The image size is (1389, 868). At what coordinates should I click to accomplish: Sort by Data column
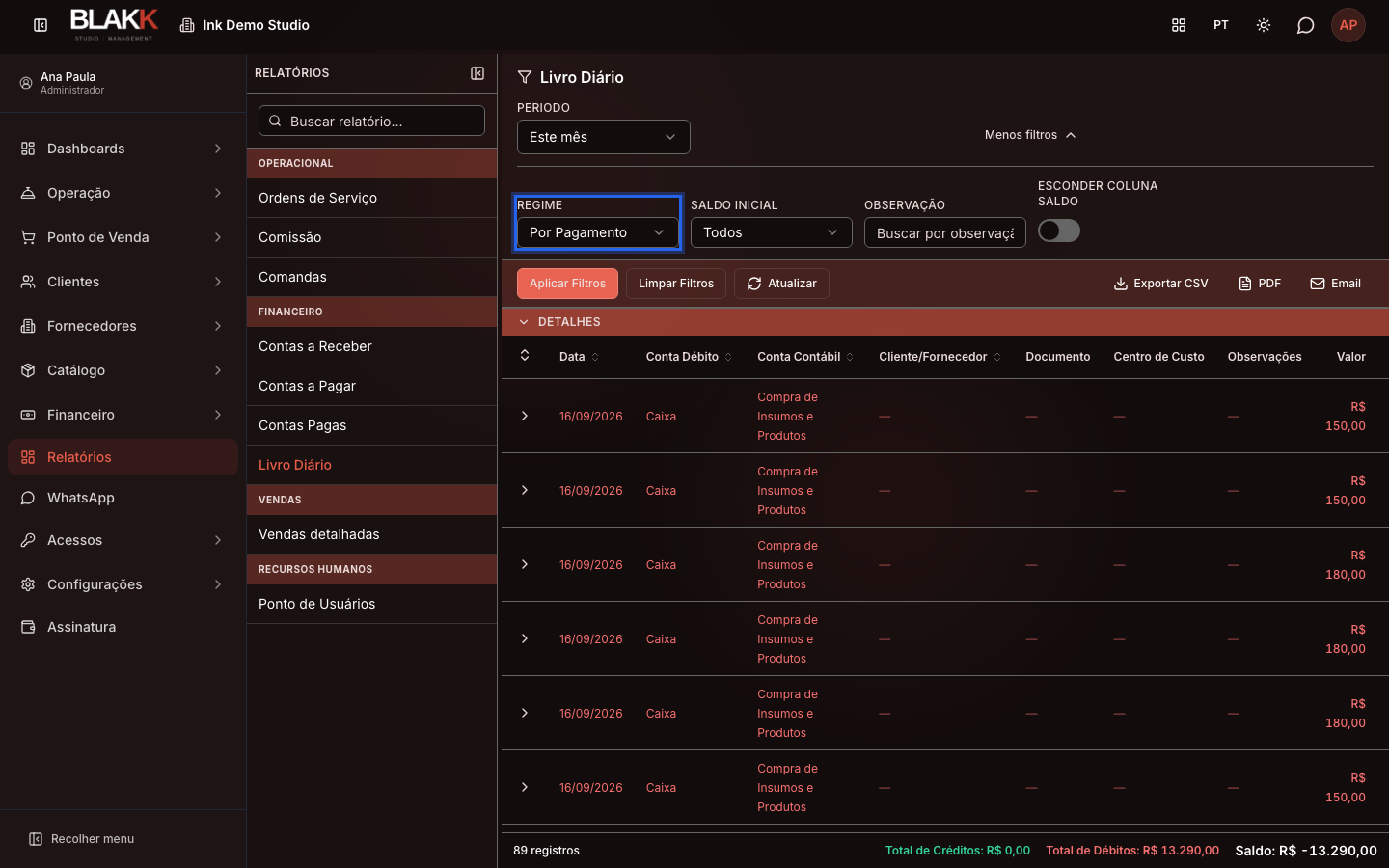click(579, 357)
